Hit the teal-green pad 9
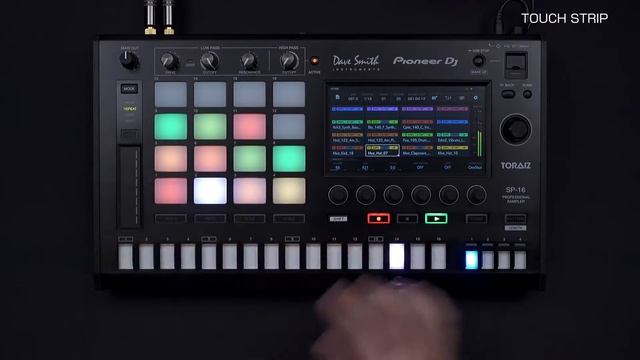This screenshot has height=360, width=640. click(x=171, y=127)
